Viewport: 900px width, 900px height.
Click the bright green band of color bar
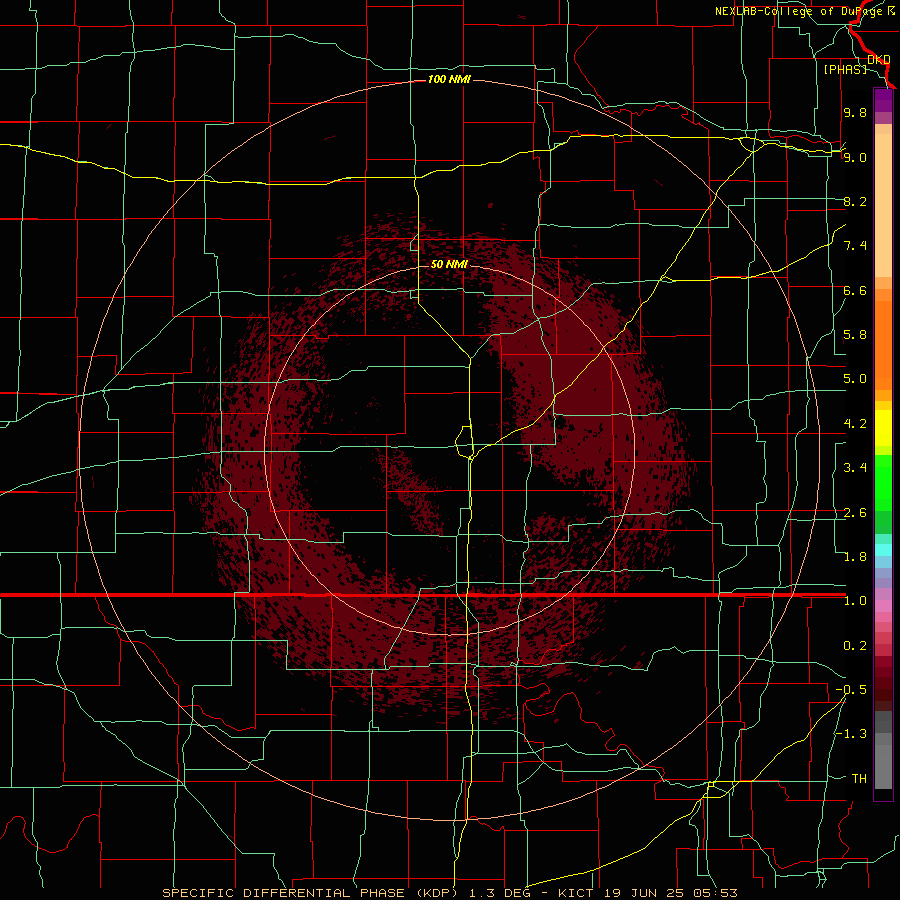tap(883, 482)
